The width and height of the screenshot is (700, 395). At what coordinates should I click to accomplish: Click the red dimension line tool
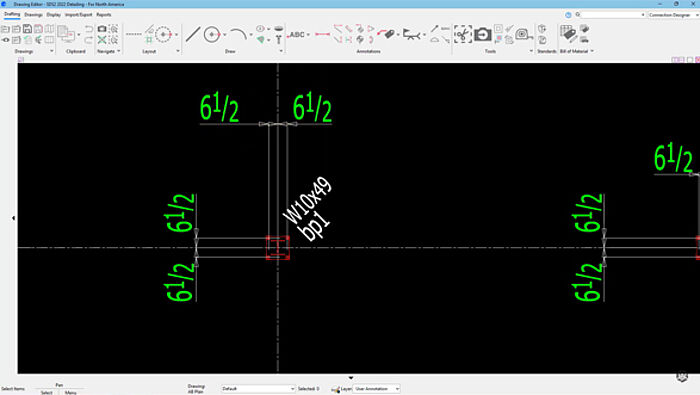[322, 34]
